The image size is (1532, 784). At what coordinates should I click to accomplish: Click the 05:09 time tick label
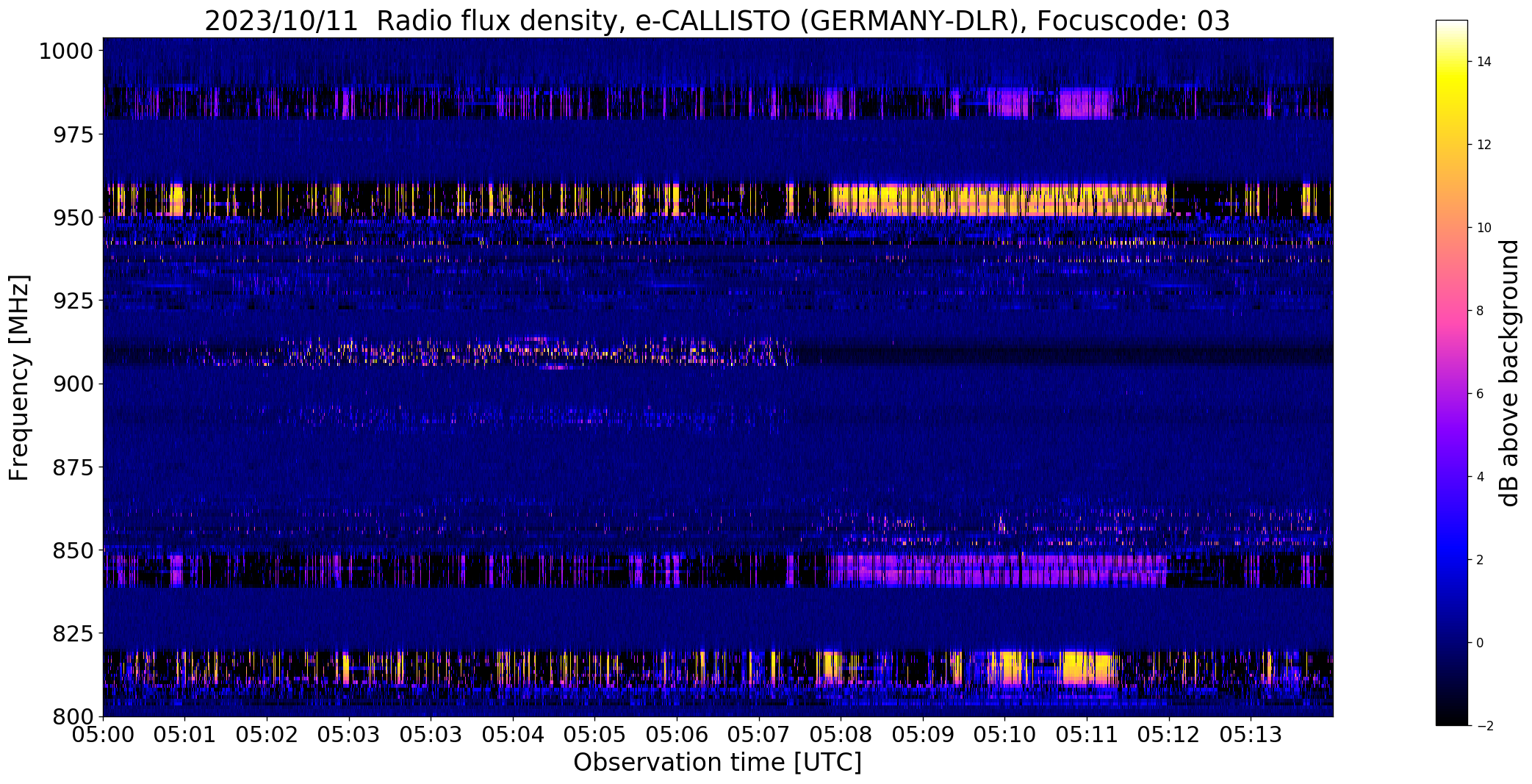922,735
